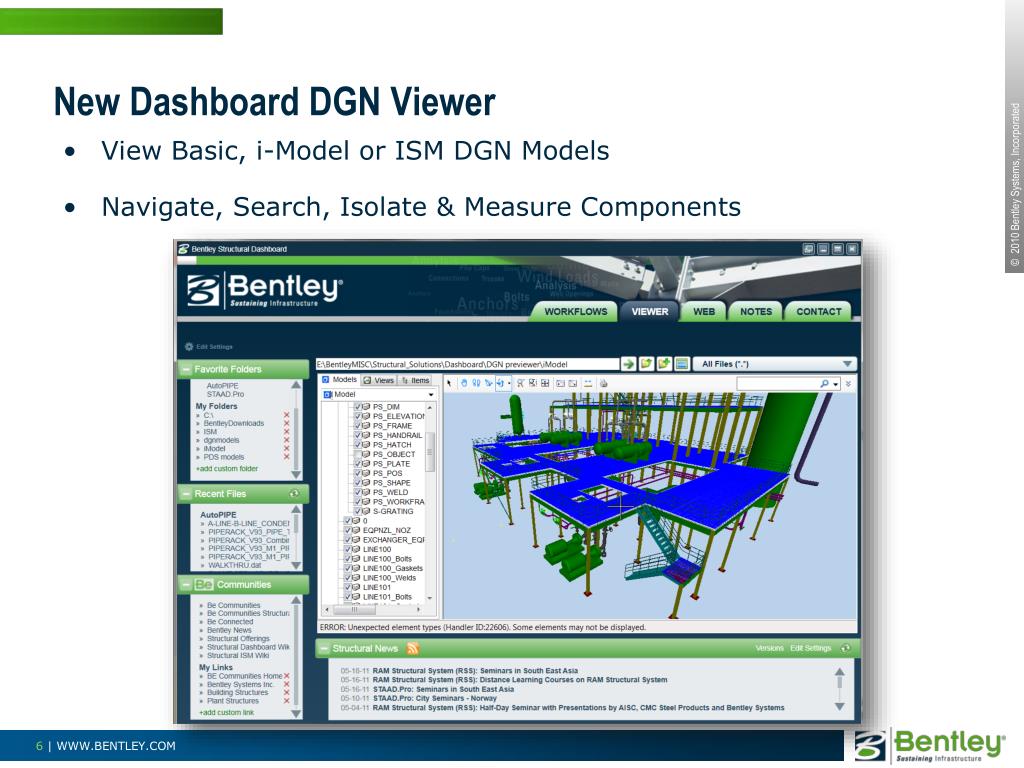Click the measure distance tool icon
This screenshot has height=768, width=1024.
[x=588, y=383]
